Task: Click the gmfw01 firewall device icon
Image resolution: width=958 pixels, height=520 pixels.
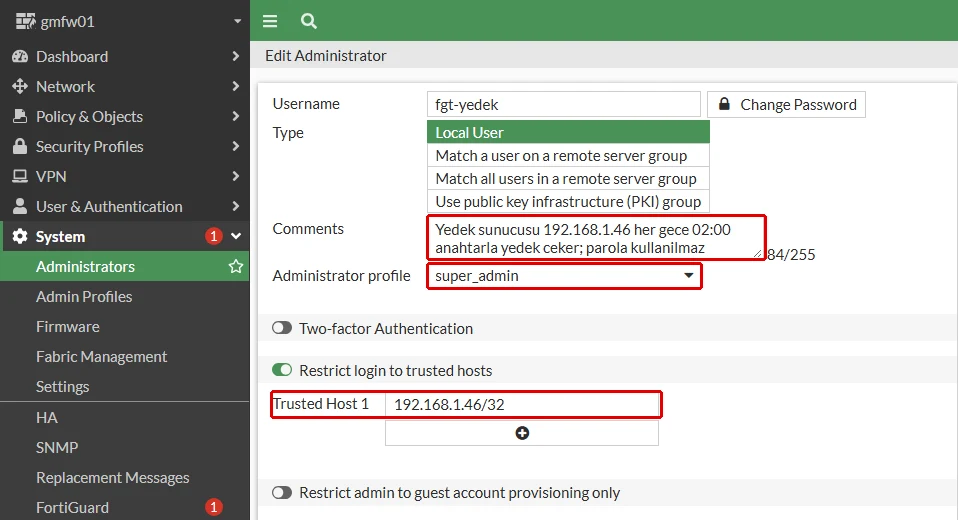Action: pos(25,21)
